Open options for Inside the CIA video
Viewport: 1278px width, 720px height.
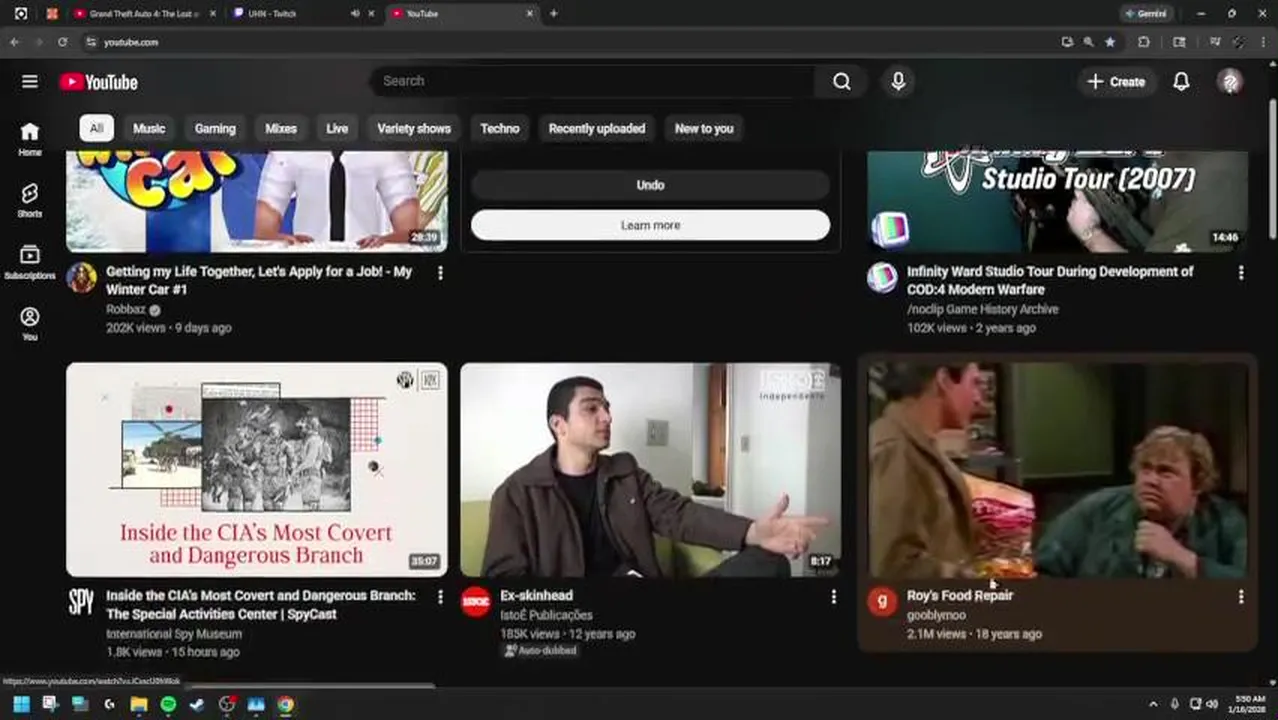(x=440, y=596)
